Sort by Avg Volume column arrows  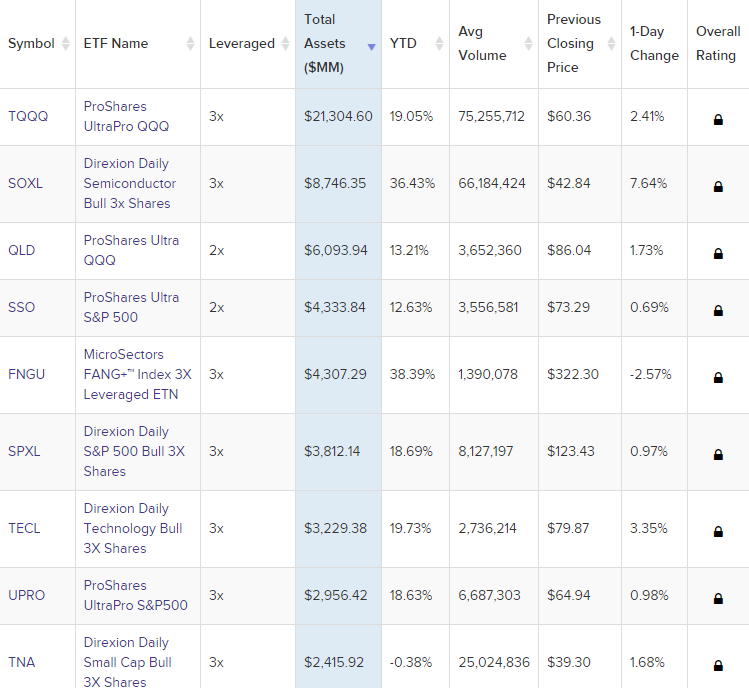(528, 43)
